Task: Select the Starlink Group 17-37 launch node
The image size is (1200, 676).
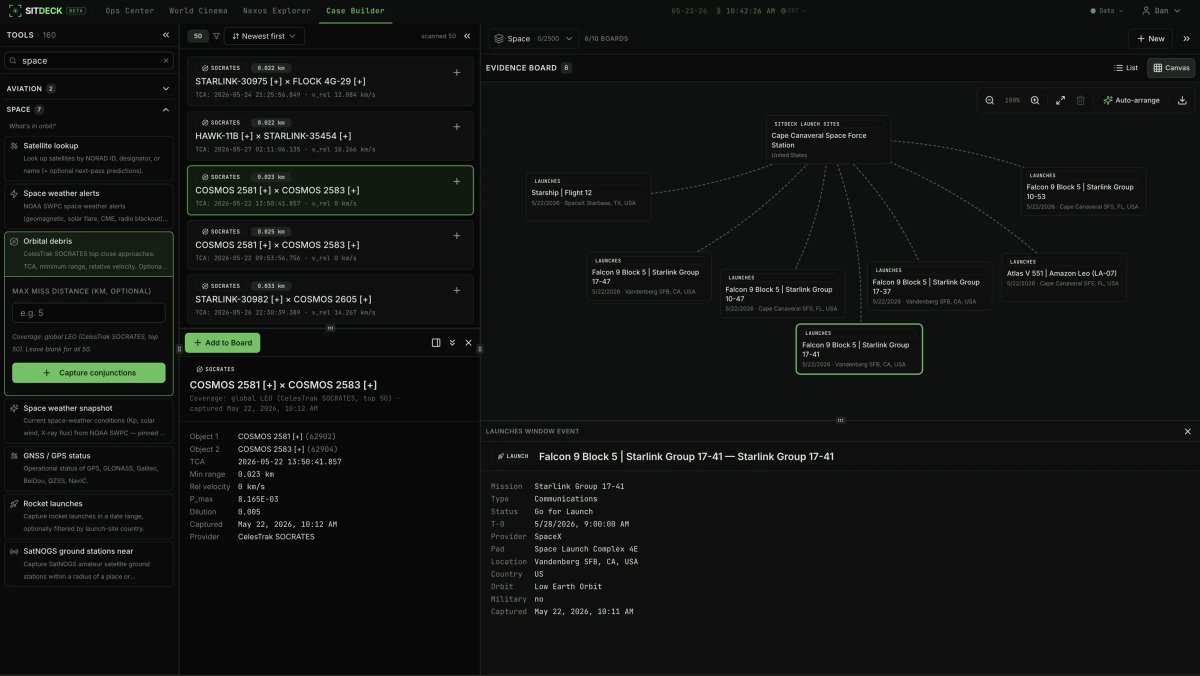Action: 930,286
